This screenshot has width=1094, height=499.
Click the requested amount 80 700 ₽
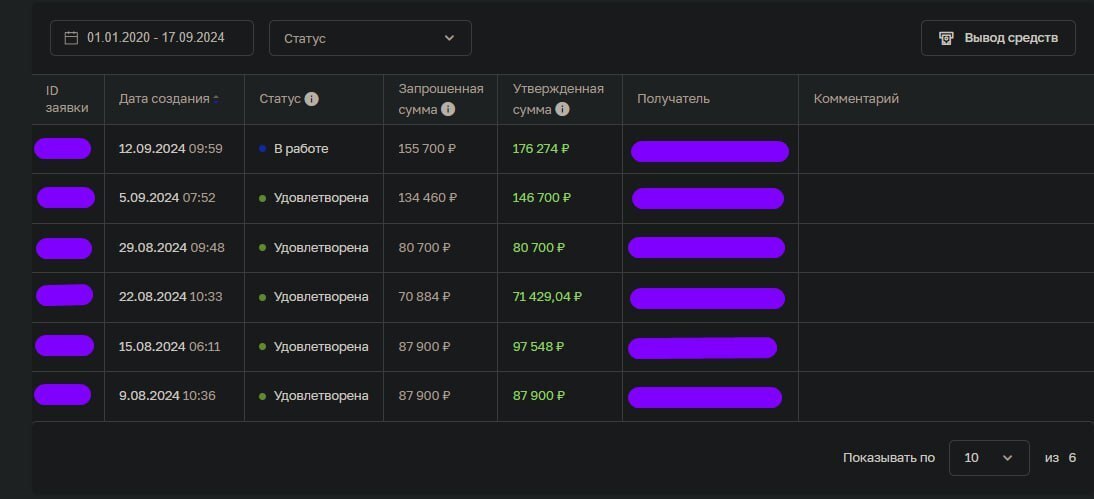tap(424, 248)
